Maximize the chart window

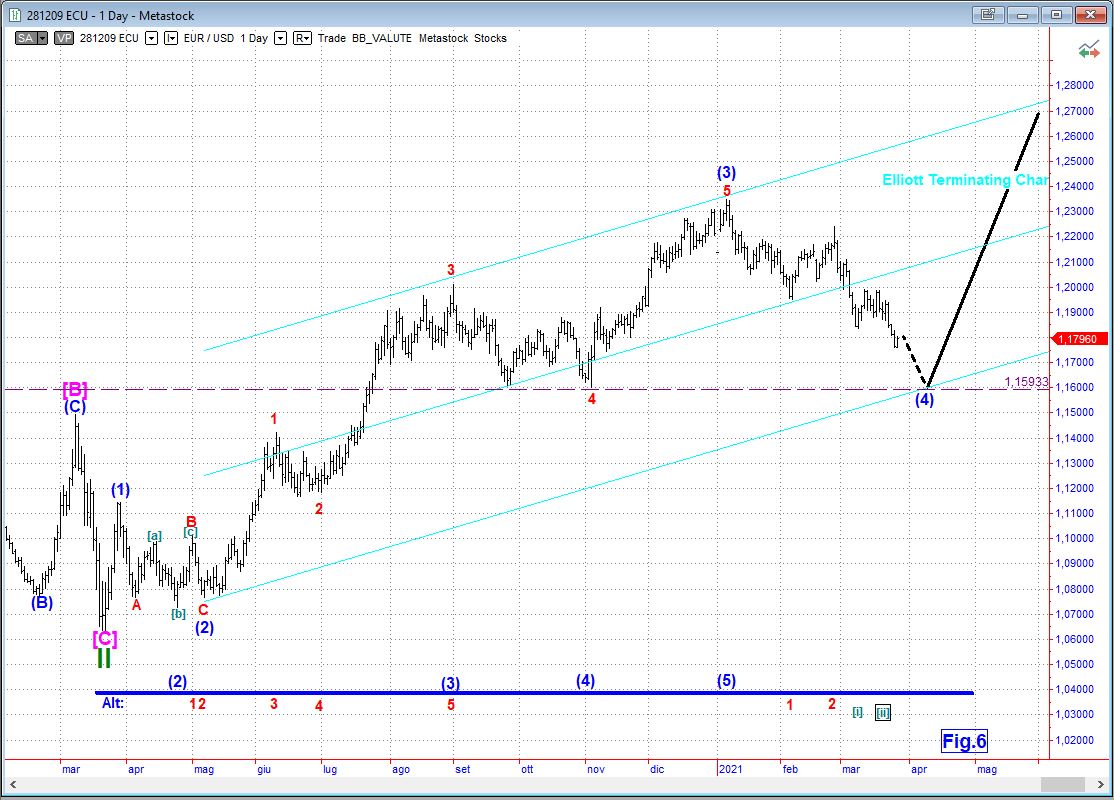point(1057,14)
